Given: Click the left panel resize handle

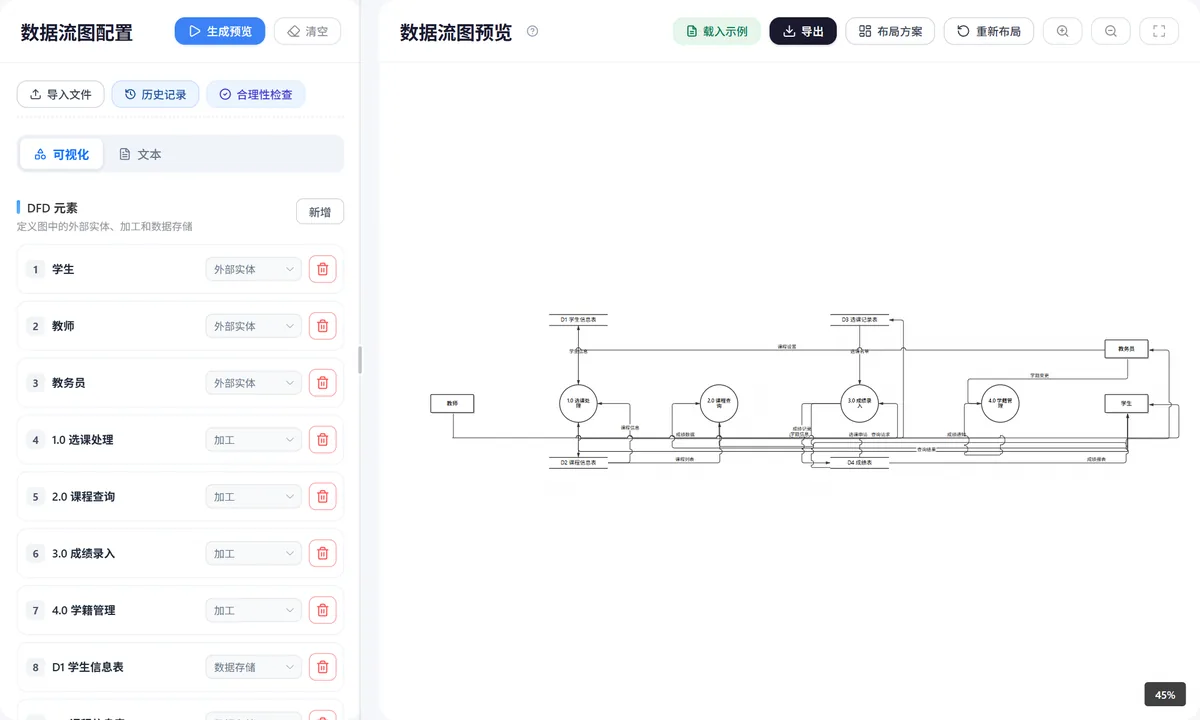Looking at the screenshot, I should point(360,360).
